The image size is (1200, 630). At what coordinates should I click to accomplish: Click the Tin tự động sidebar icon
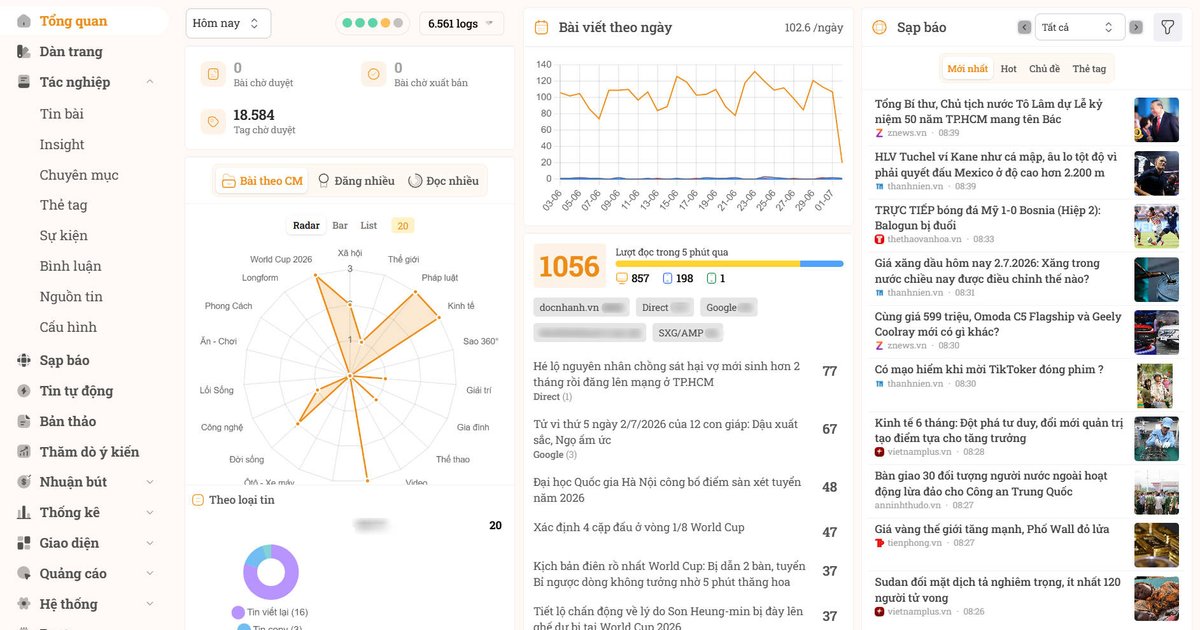point(24,390)
